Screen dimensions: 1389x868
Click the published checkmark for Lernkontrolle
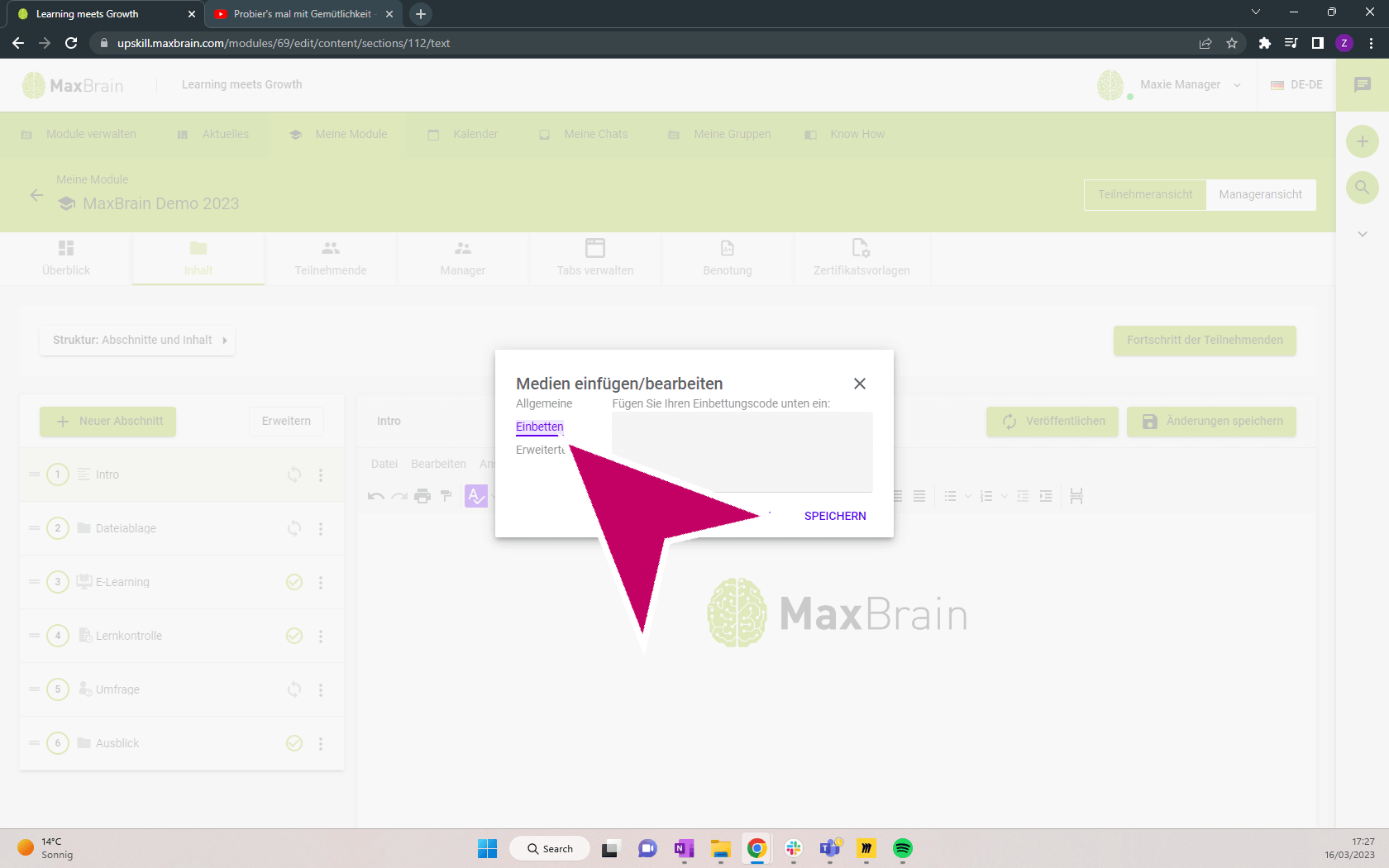(294, 636)
